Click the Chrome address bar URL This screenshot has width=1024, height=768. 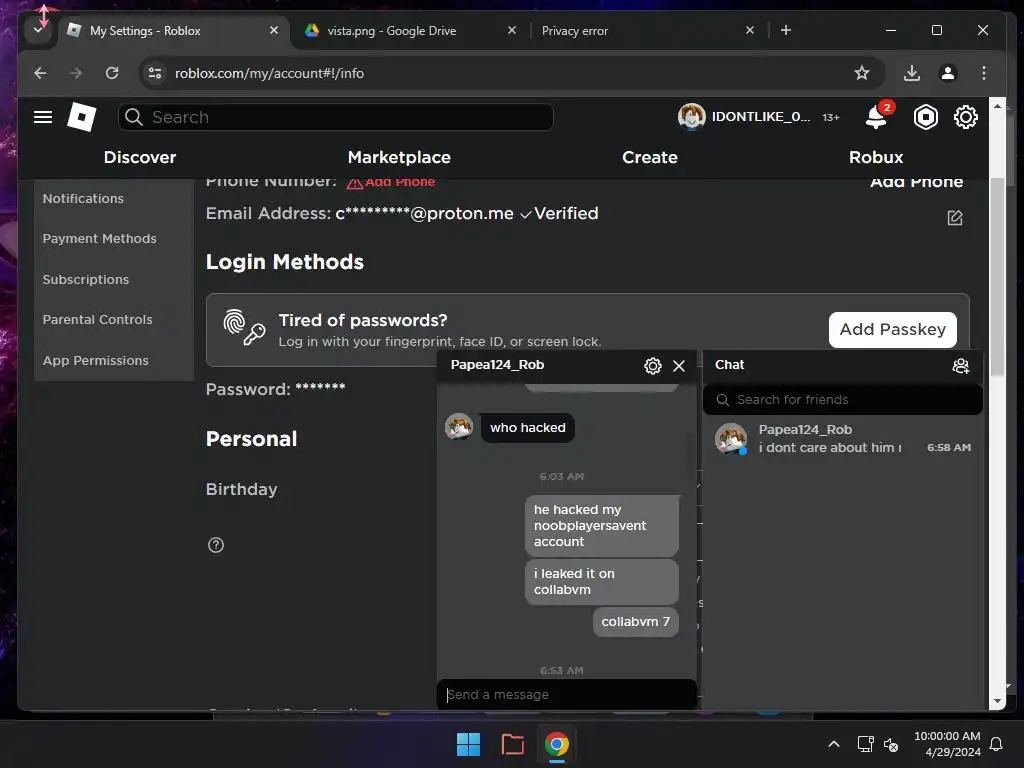[269, 73]
